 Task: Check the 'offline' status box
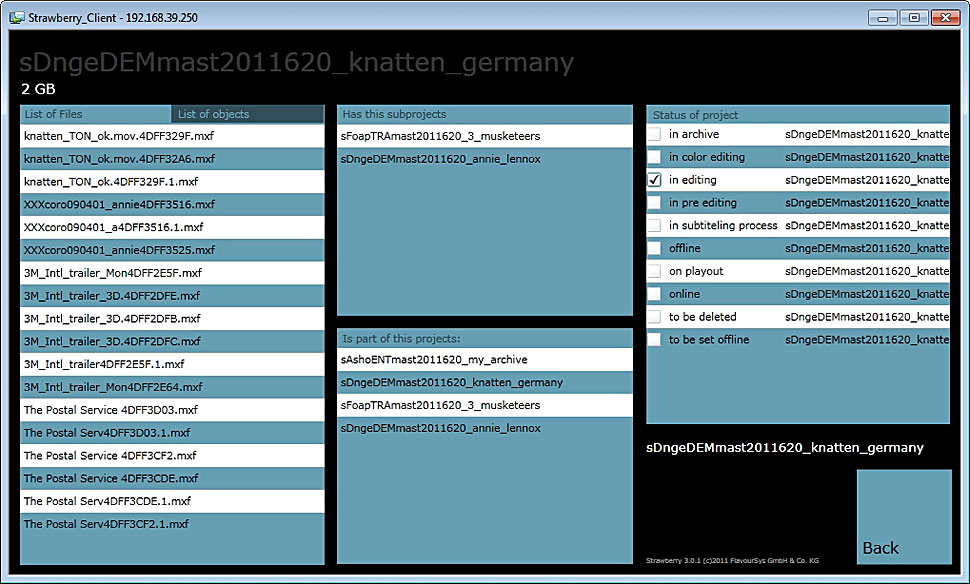click(654, 248)
